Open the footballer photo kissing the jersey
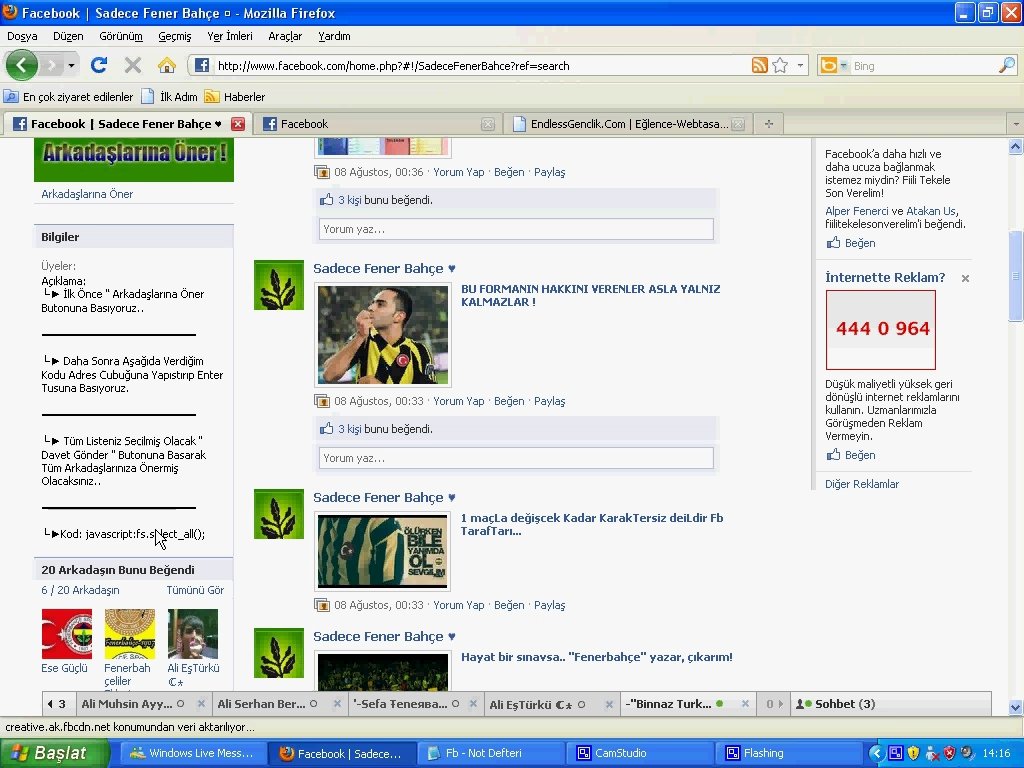The height and width of the screenshot is (768, 1024). [x=383, y=334]
